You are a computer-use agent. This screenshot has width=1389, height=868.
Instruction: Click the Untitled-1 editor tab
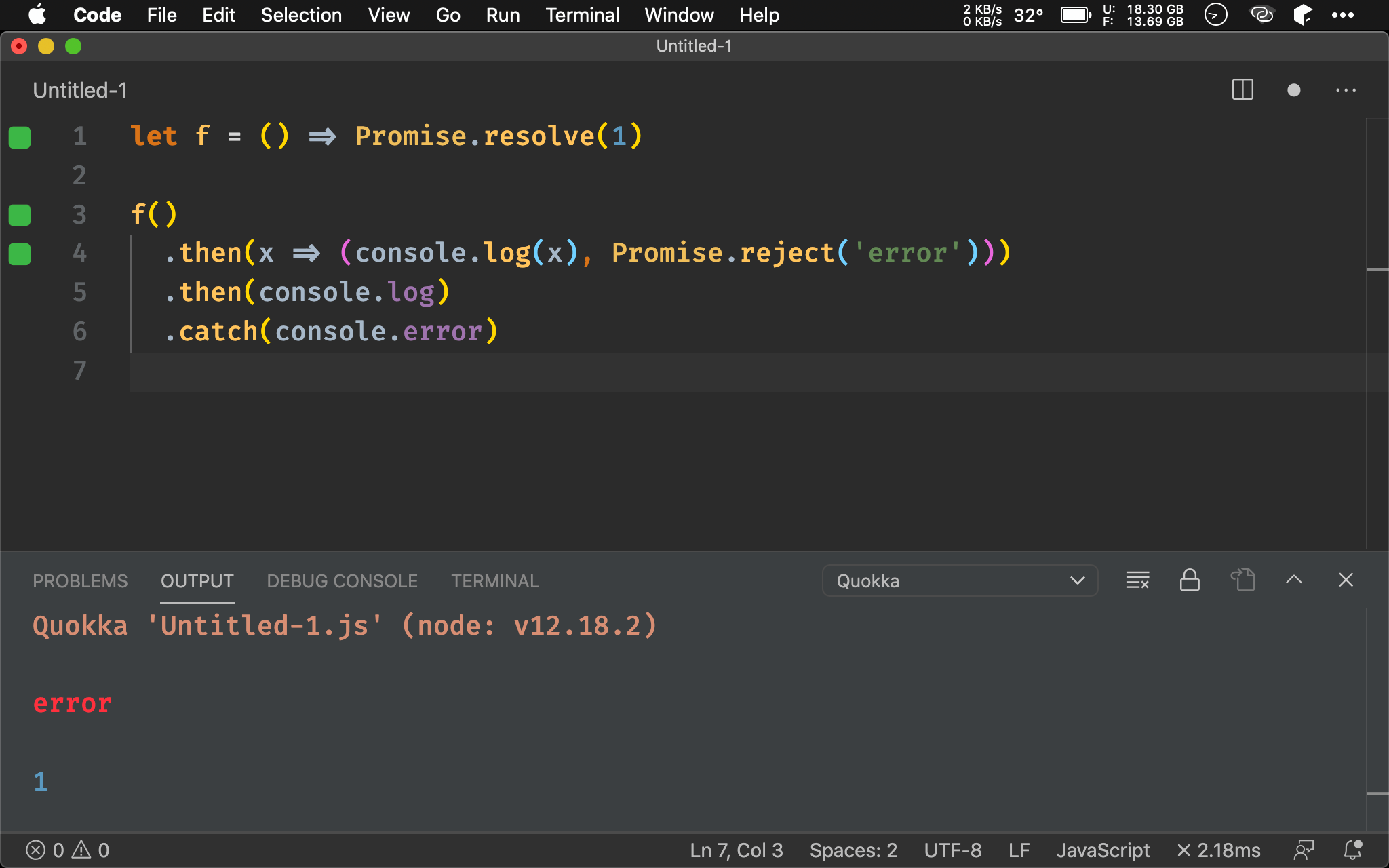click(80, 90)
